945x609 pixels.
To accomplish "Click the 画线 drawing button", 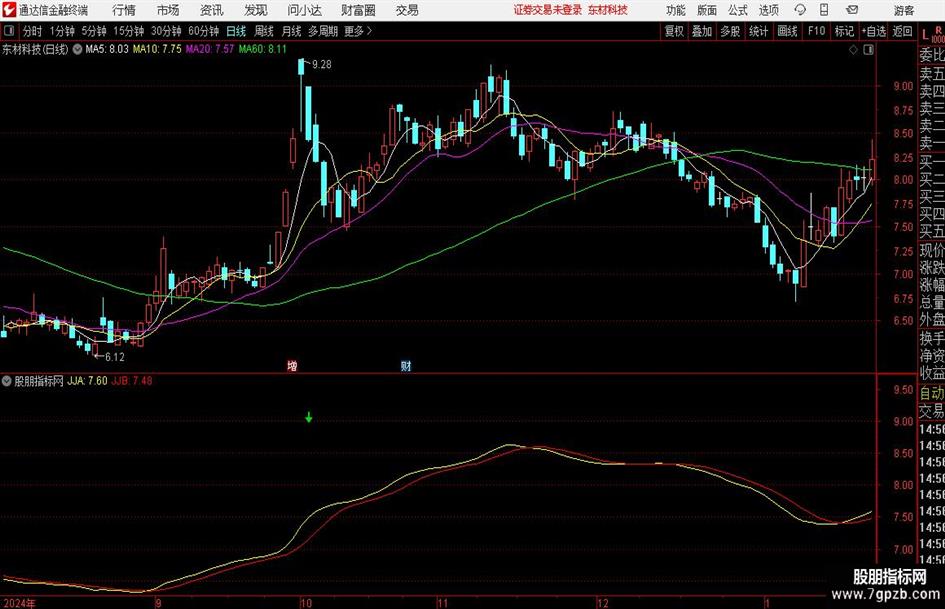I will point(788,31).
